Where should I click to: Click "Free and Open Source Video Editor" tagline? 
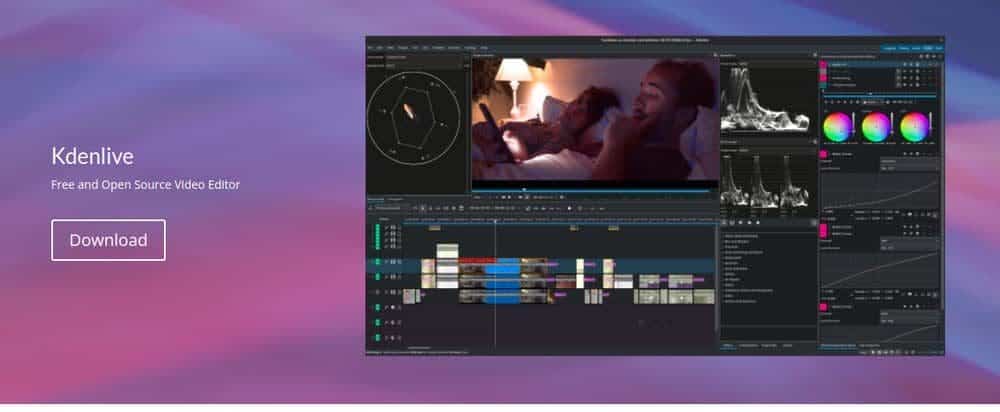point(145,185)
